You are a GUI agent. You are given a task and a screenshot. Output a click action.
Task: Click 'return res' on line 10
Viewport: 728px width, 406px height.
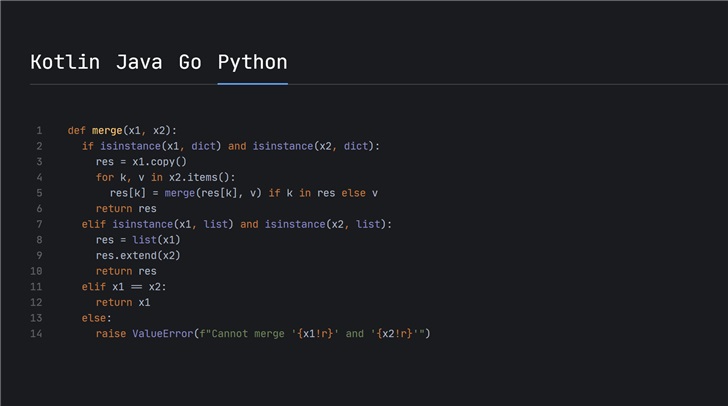[126, 271]
